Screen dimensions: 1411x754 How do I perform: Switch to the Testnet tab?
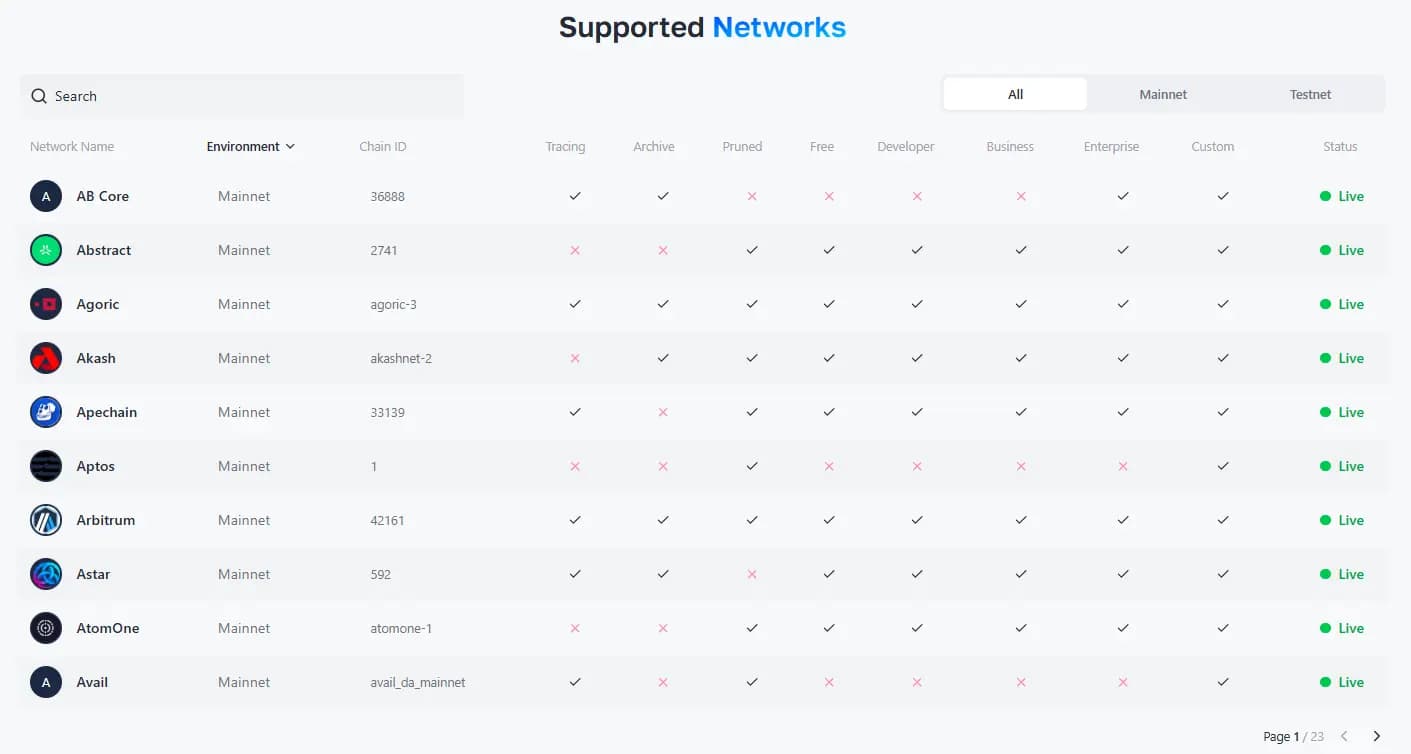click(1309, 93)
